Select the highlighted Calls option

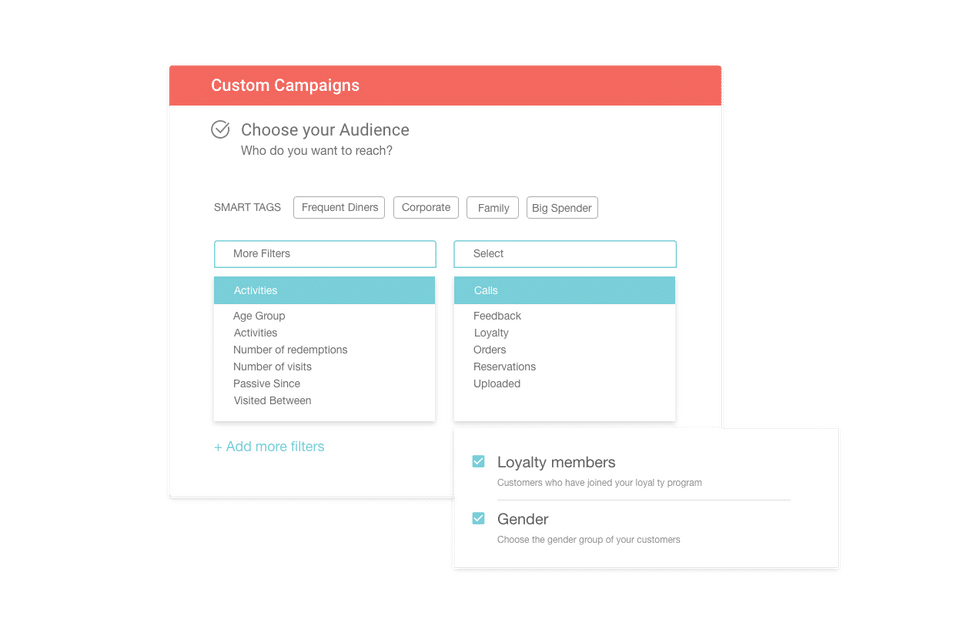click(x=564, y=291)
